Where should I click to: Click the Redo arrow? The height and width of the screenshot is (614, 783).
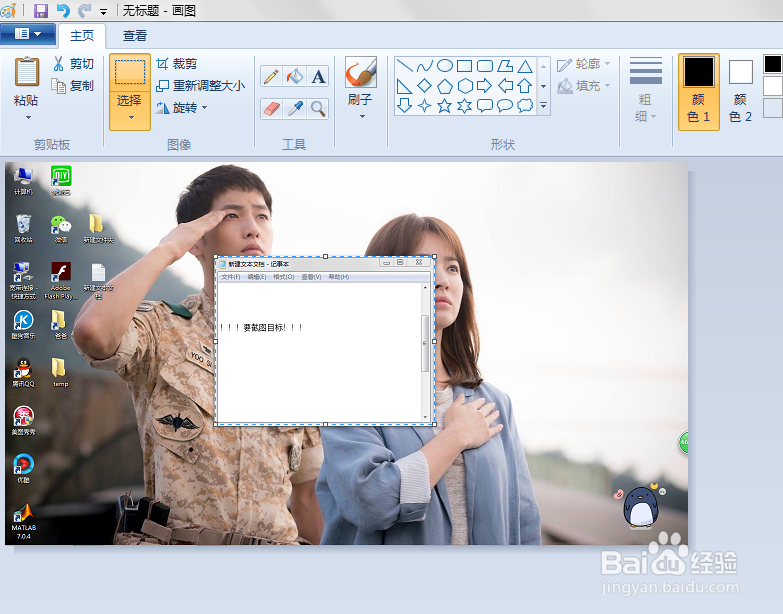point(84,10)
